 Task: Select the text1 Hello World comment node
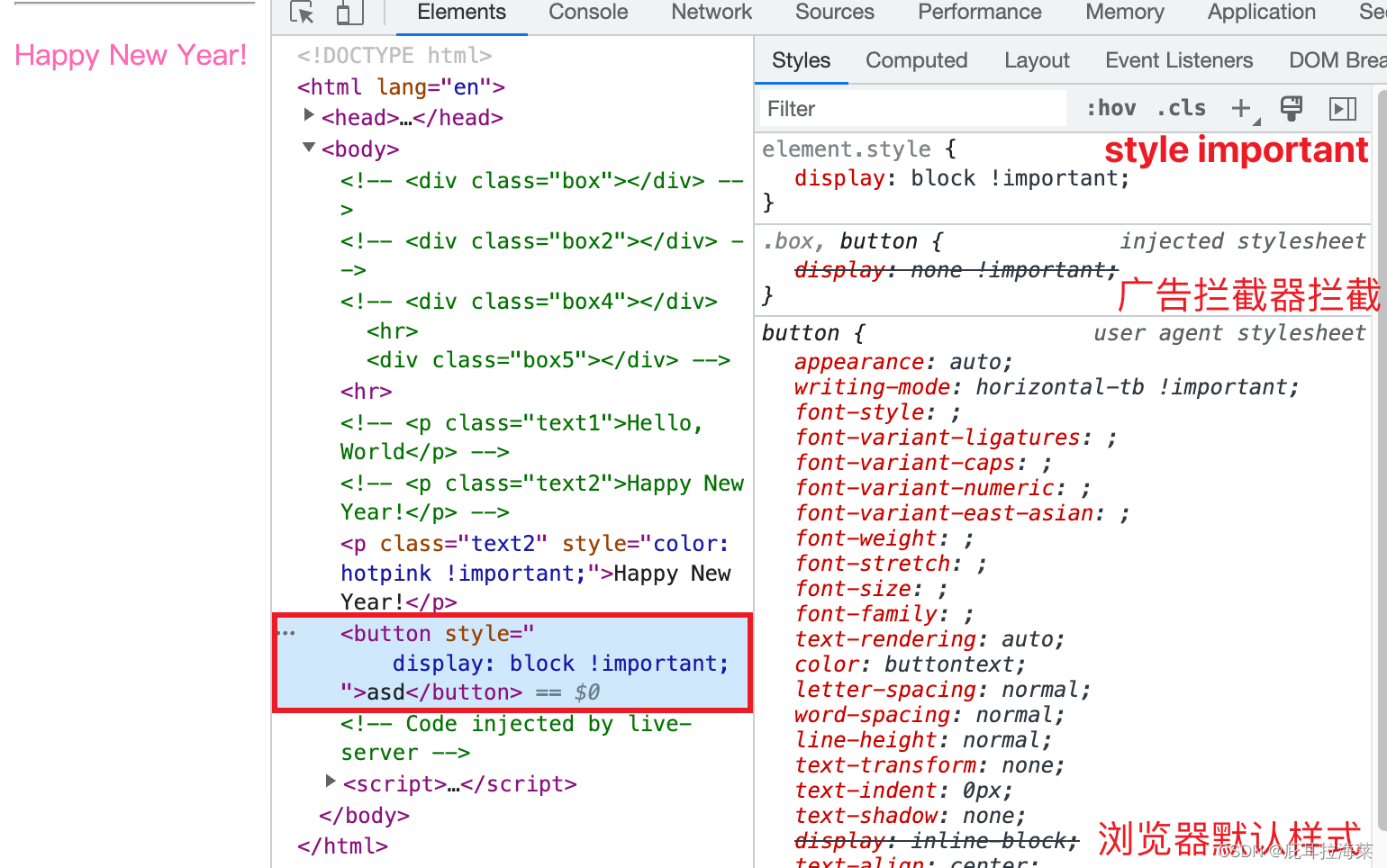pos(521,437)
